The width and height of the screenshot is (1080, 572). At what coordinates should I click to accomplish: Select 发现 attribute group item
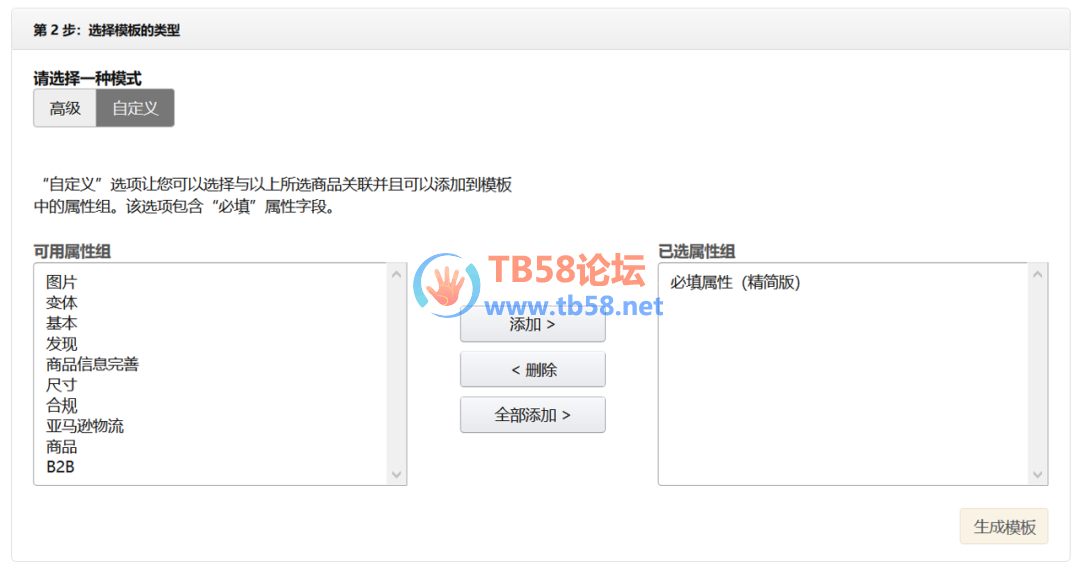coord(61,344)
